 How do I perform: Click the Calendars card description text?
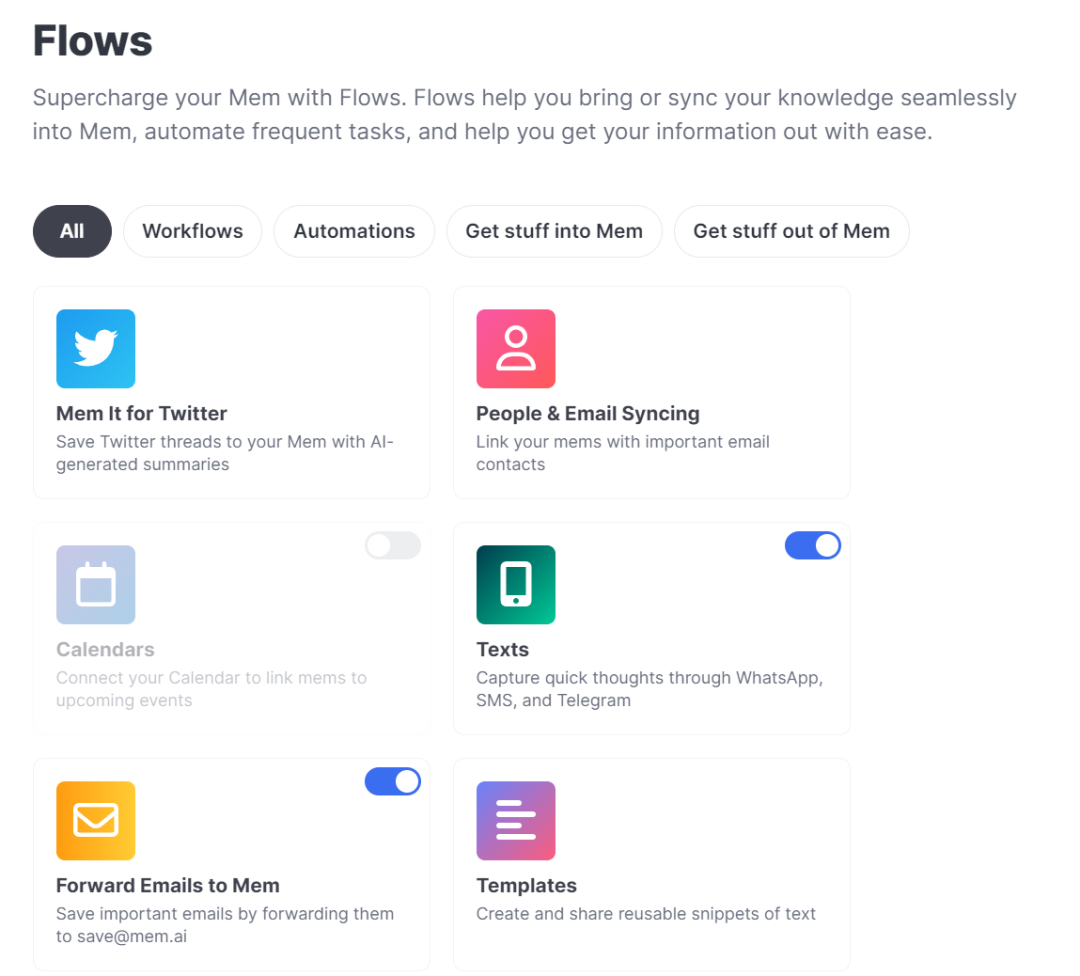(x=211, y=689)
